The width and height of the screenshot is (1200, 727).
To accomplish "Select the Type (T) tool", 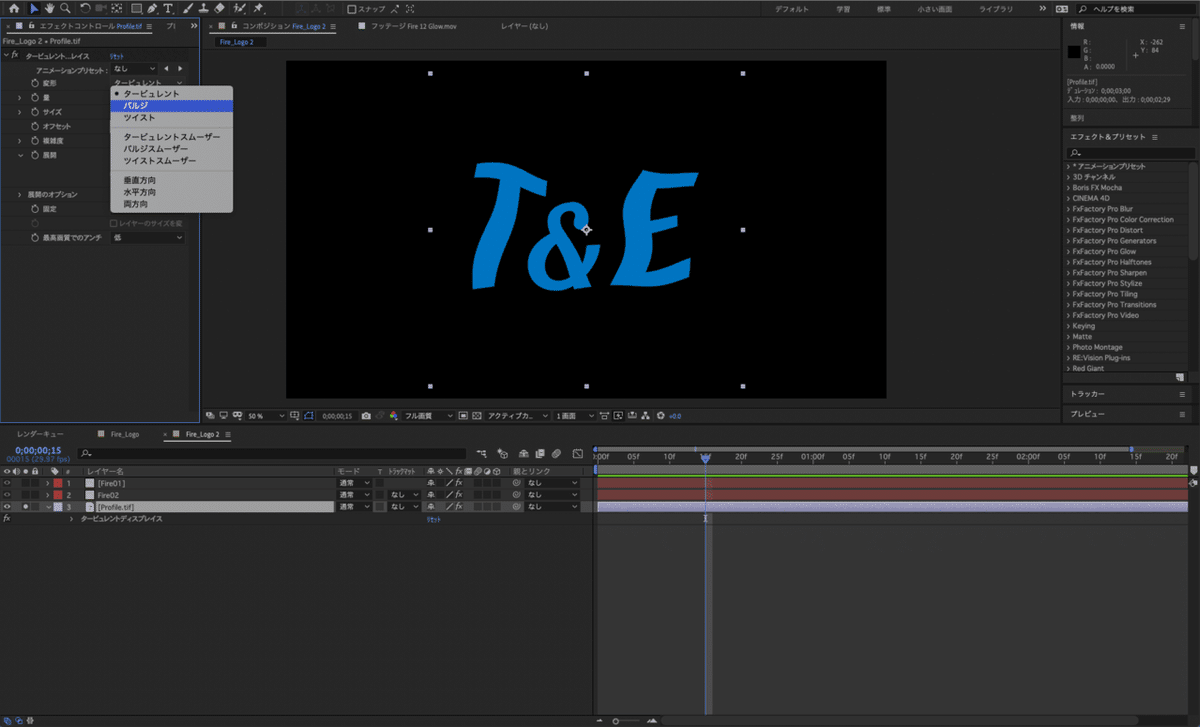I will tap(169, 8).
